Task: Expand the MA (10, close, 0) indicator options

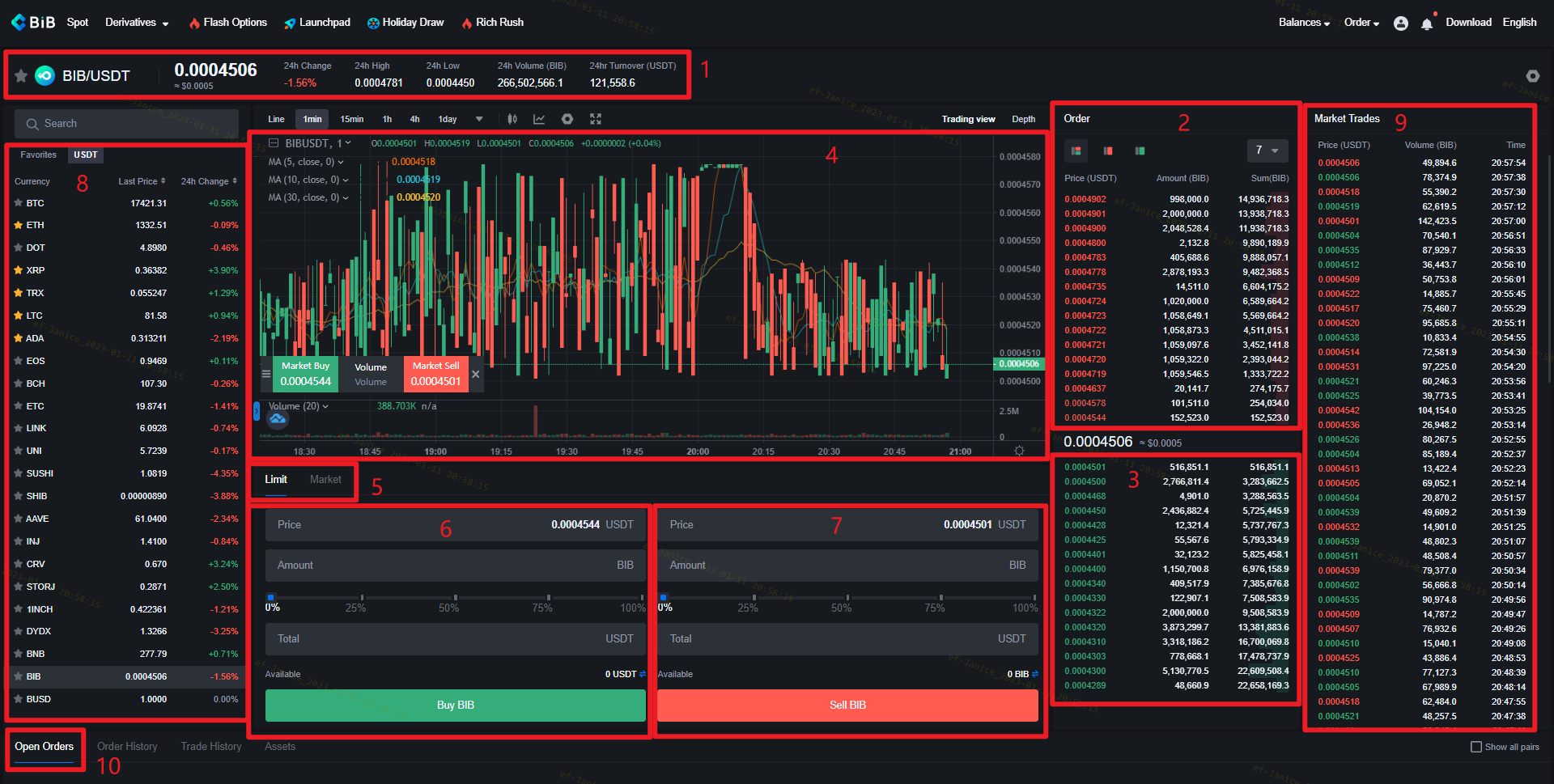Action: coord(346,180)
